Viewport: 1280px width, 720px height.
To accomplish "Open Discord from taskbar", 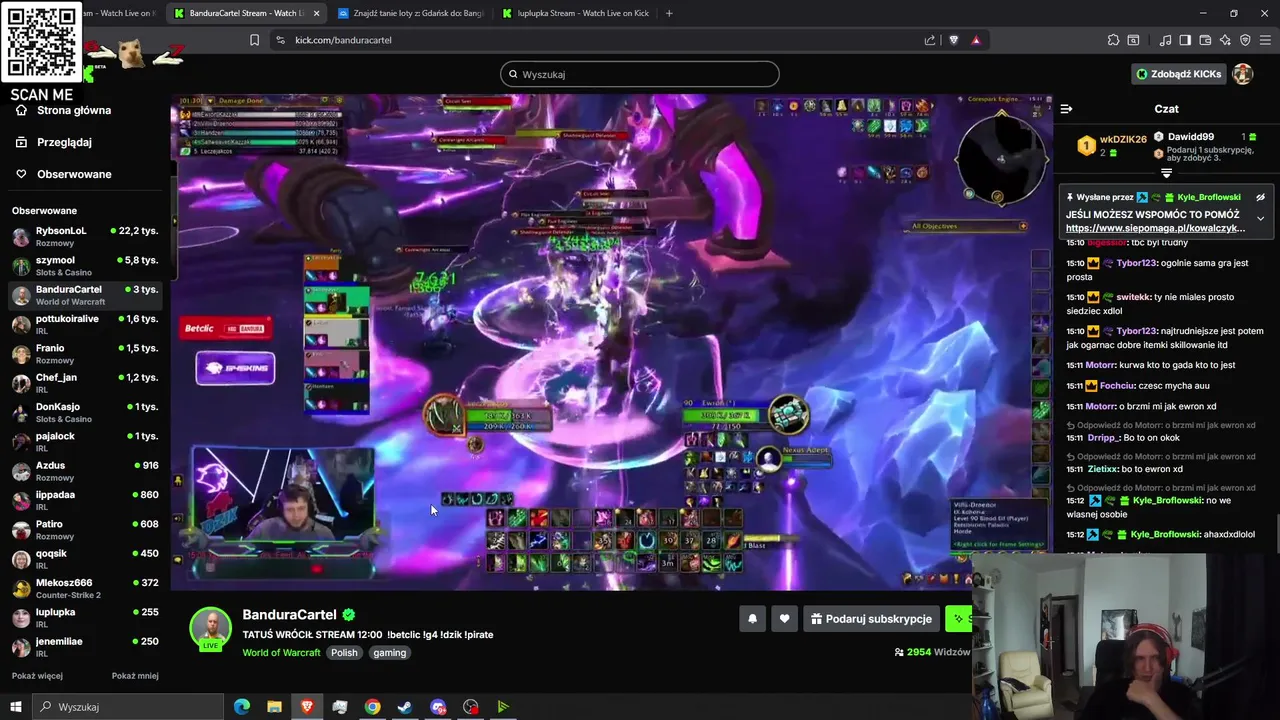I will [x=438, y=707].
